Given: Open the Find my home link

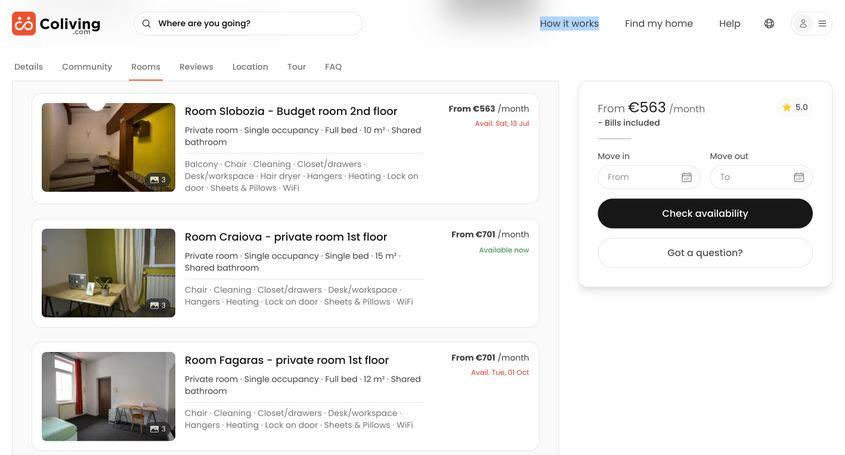Looking at the screenshot, I should 658,24.
